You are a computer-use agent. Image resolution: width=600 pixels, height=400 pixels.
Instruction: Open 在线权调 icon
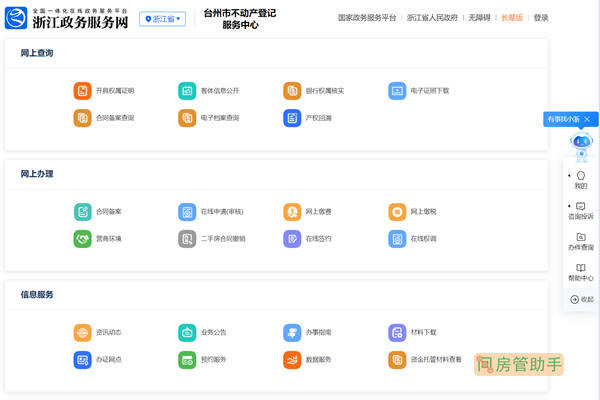(397, 239)
